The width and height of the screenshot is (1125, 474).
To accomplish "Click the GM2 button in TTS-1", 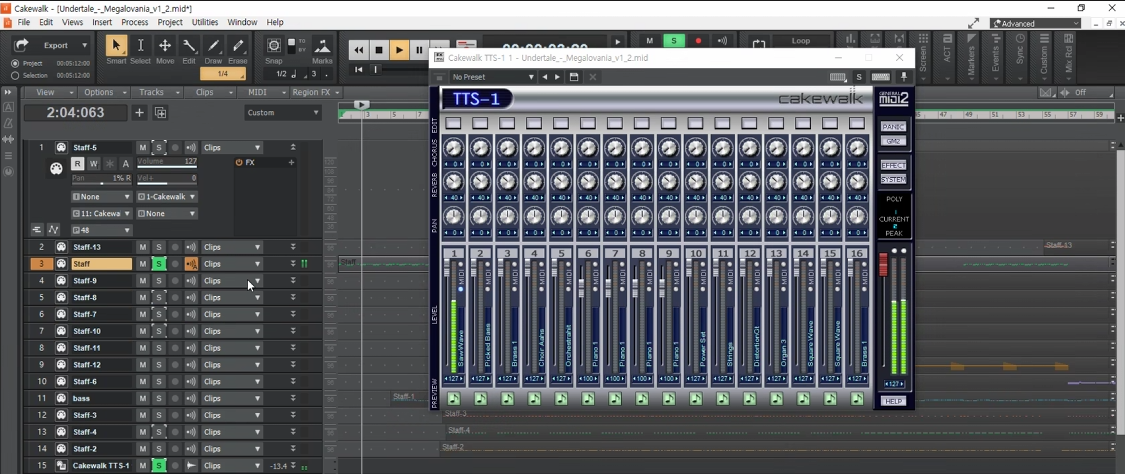I will [x=893, y=141].
